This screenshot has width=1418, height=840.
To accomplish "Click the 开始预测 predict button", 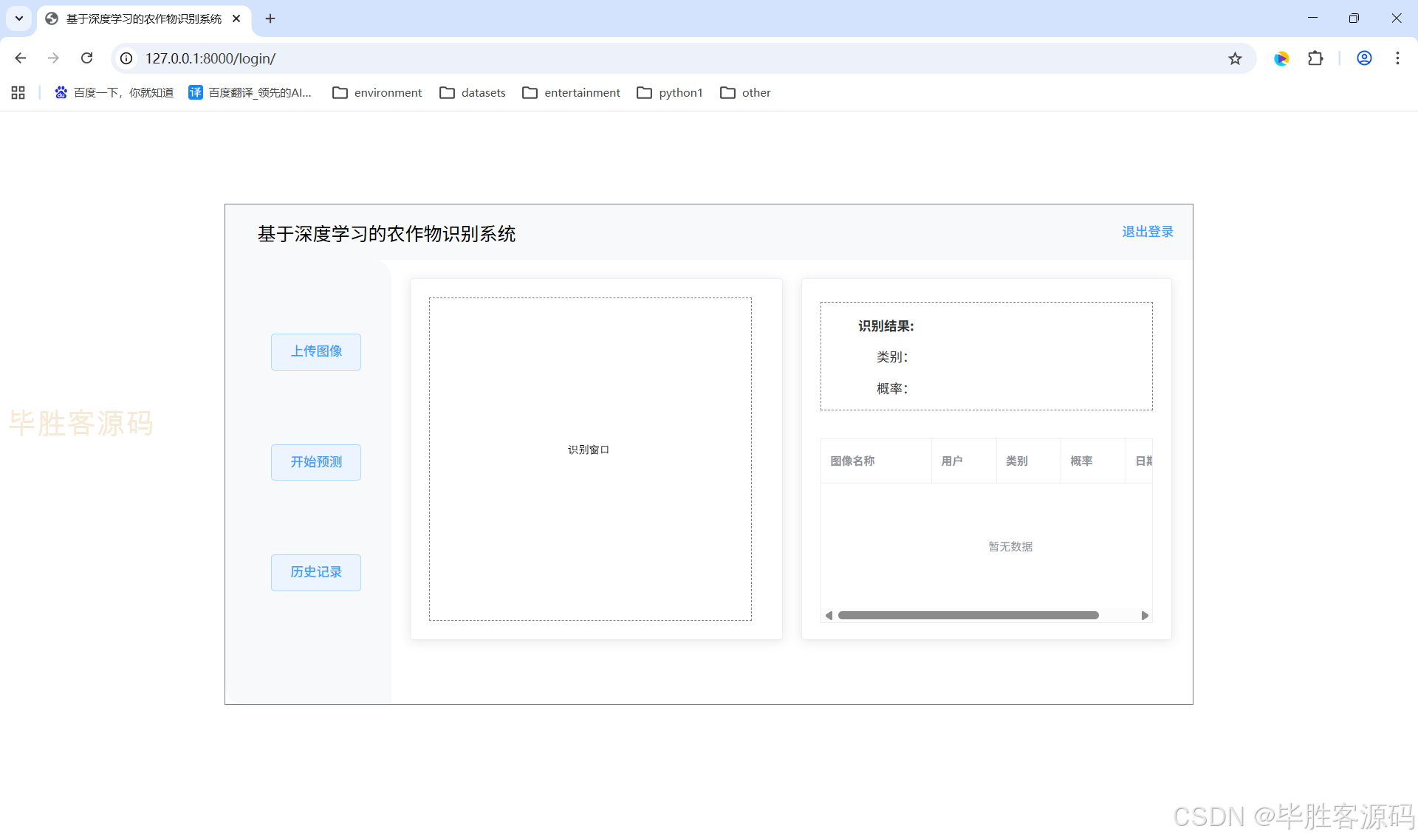I will [316, 462].
